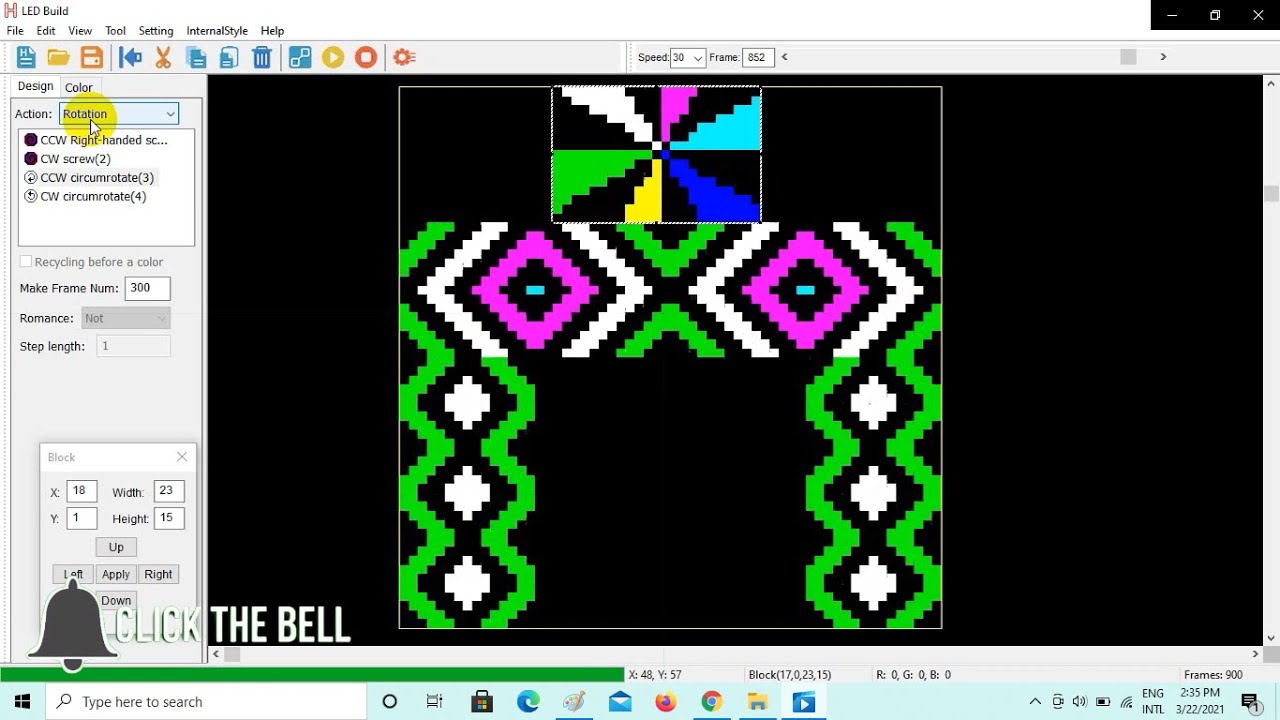Screen dimensions: 1280x720
Task: Select CW screw(2) effect
Action: [x=68, y=159]
